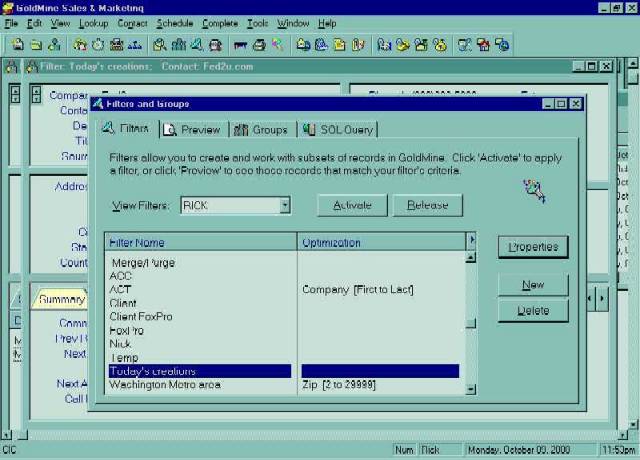640x460 pixels.
Task: Click the magnifying glass lookup toolbar icon
Action: [159, 45]
